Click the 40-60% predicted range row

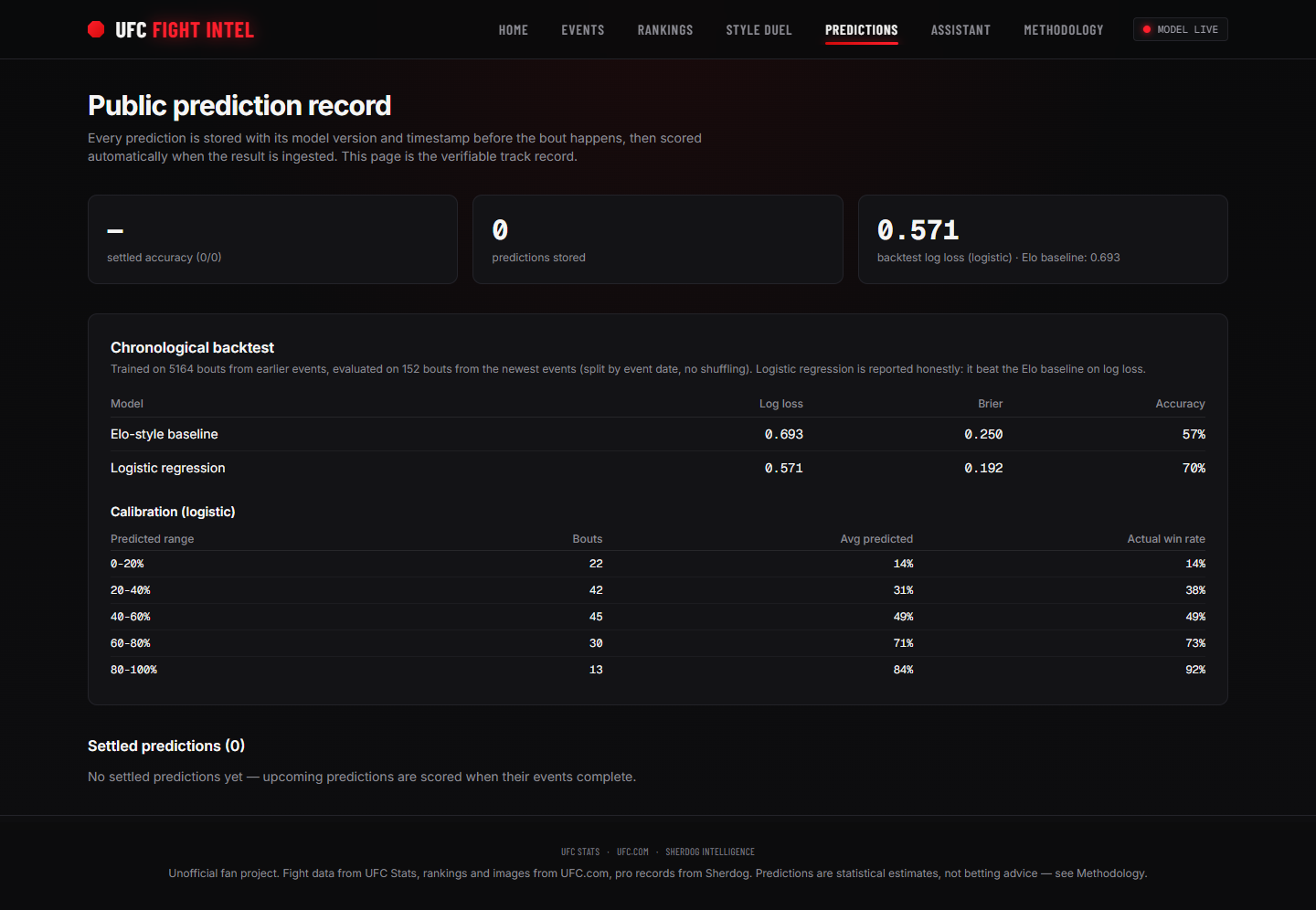[658, 617]
